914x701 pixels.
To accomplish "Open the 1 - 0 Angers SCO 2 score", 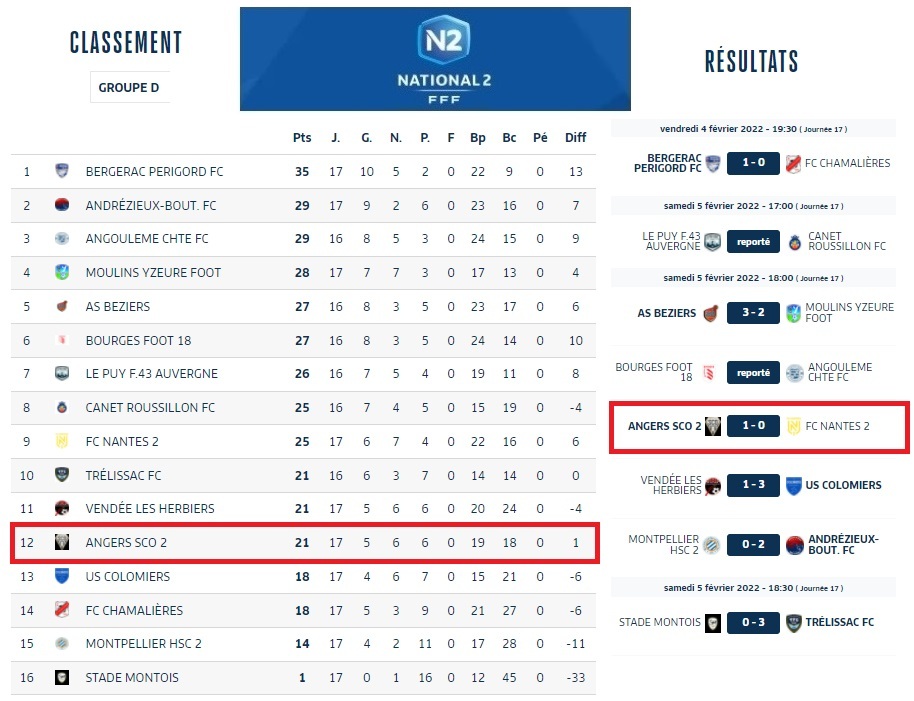I will pos(753,426).
